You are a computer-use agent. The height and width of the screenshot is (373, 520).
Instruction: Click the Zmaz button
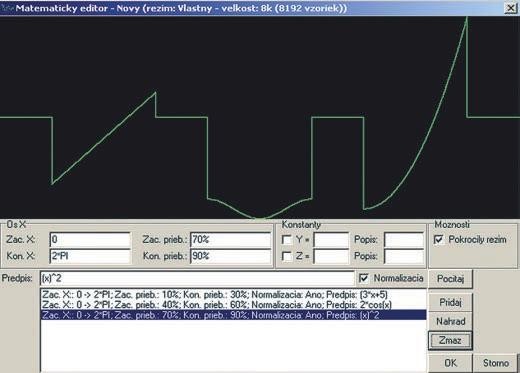point(450,340)
